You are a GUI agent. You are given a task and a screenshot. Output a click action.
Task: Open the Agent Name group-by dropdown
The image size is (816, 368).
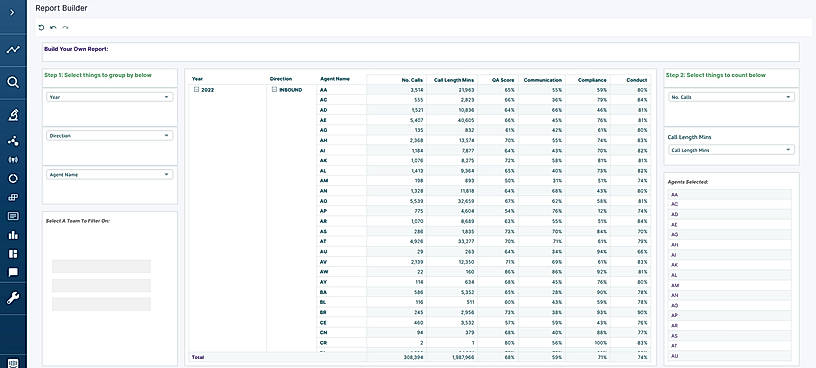[109, 175]
